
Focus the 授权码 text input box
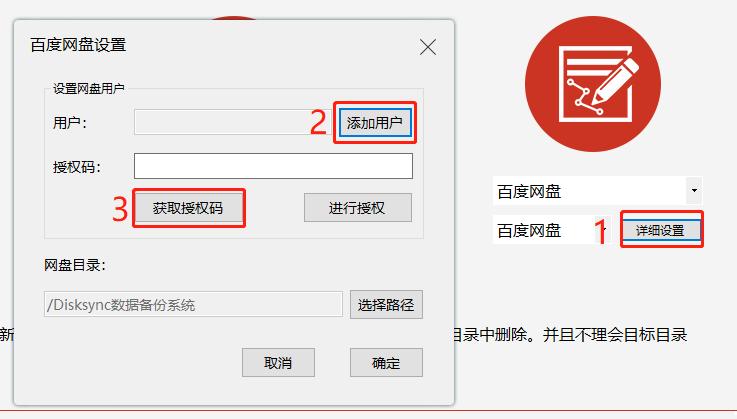coord(273,166)
